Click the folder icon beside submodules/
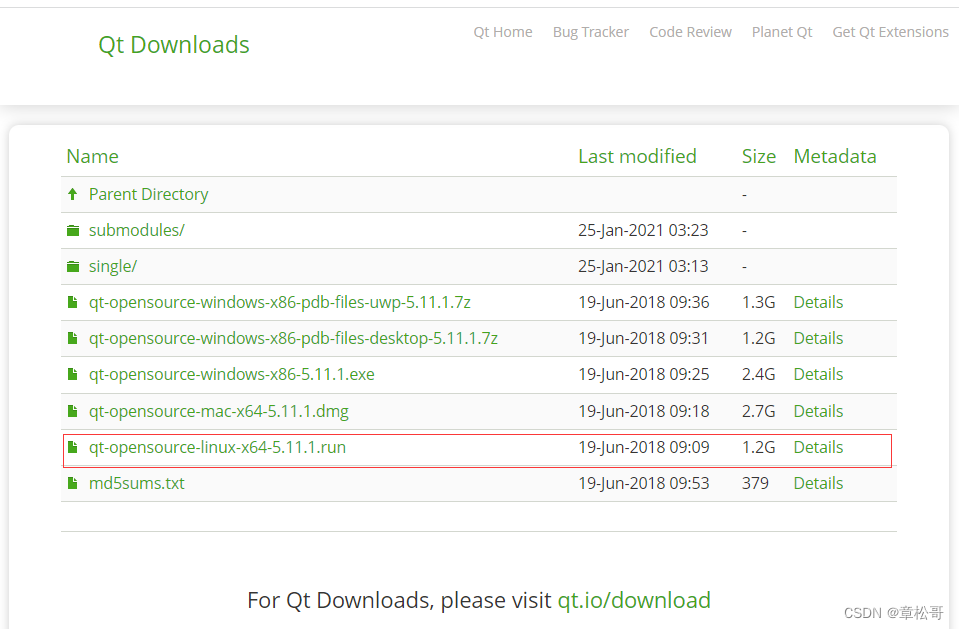The height and width of the screenshot is (629, 959). coord(73,231)
